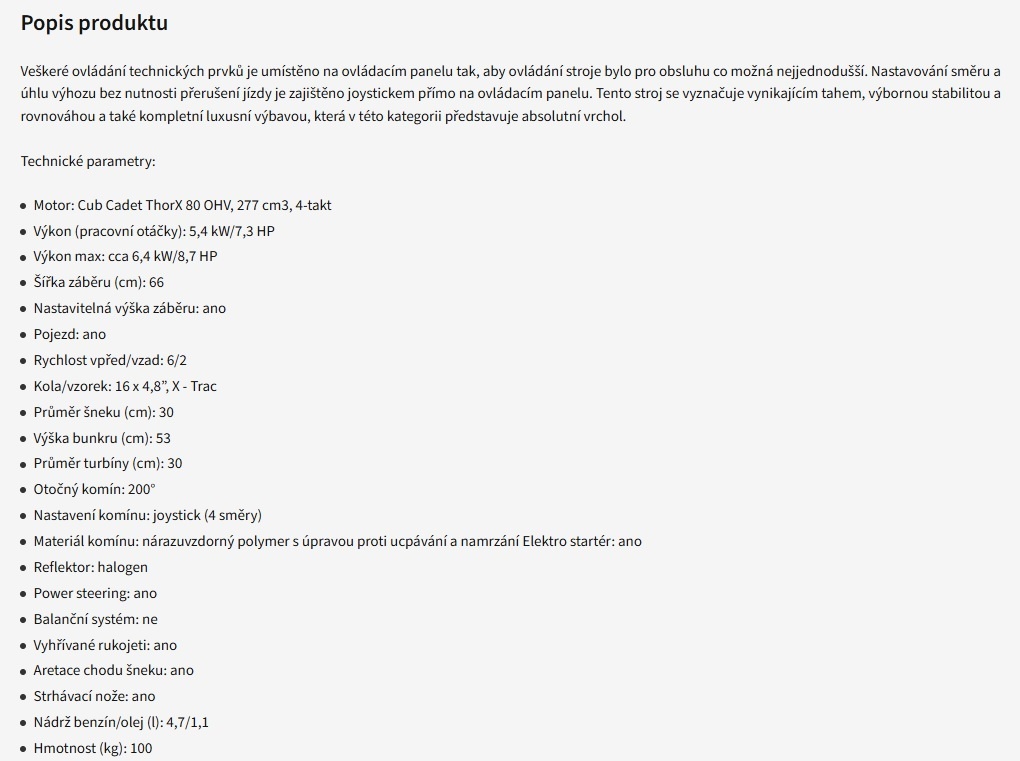This screenshot has height=761, width=1020.
Task: Click the "Výkon max" specification line
Action: [x=125, y=256]
